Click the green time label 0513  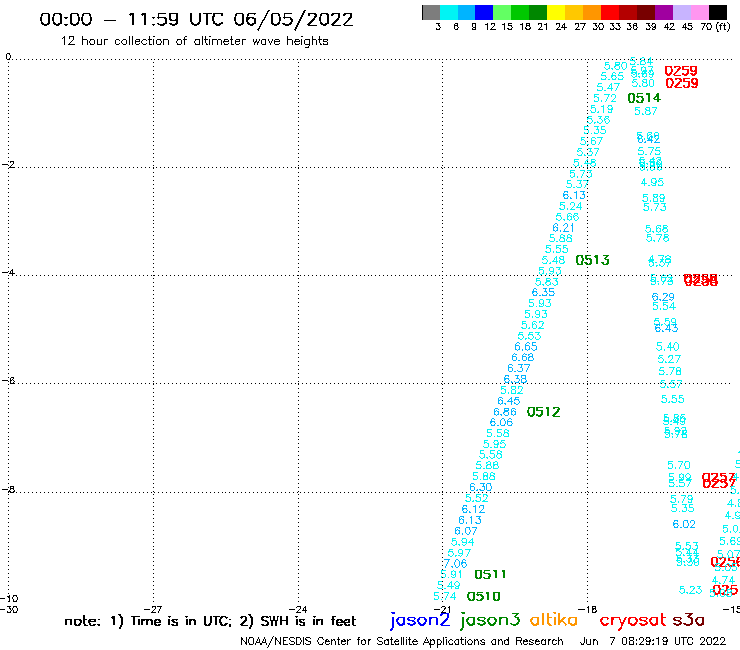pyautogui.click(x=592, y=260)
